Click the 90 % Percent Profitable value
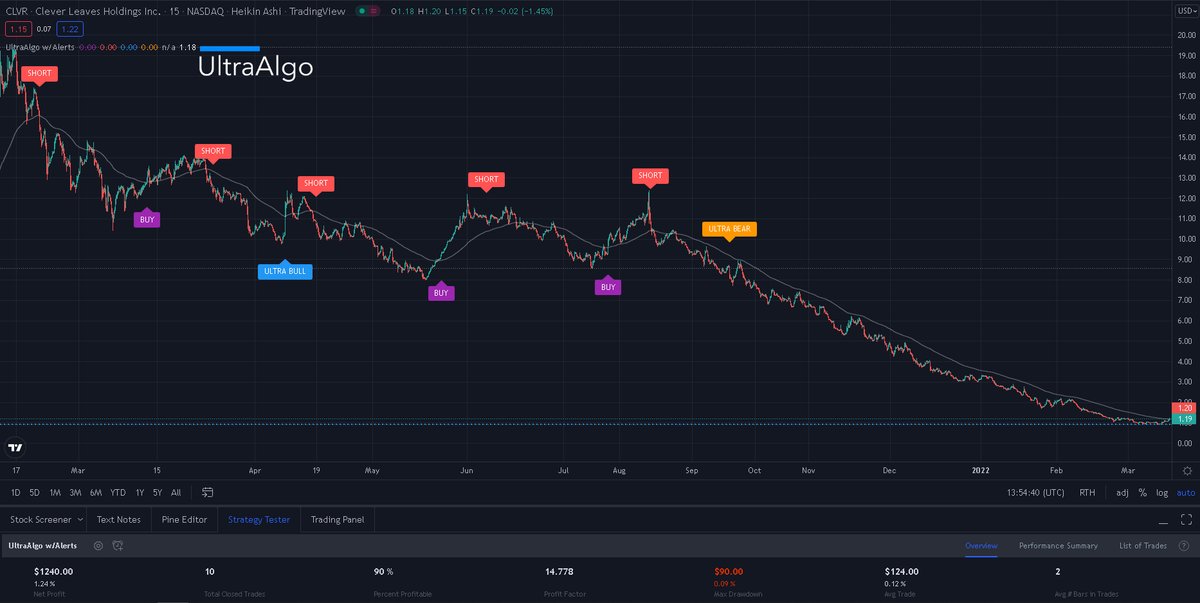Image resolution: width=1200 pixels, height=603 pixels. (x=383, y=572)
